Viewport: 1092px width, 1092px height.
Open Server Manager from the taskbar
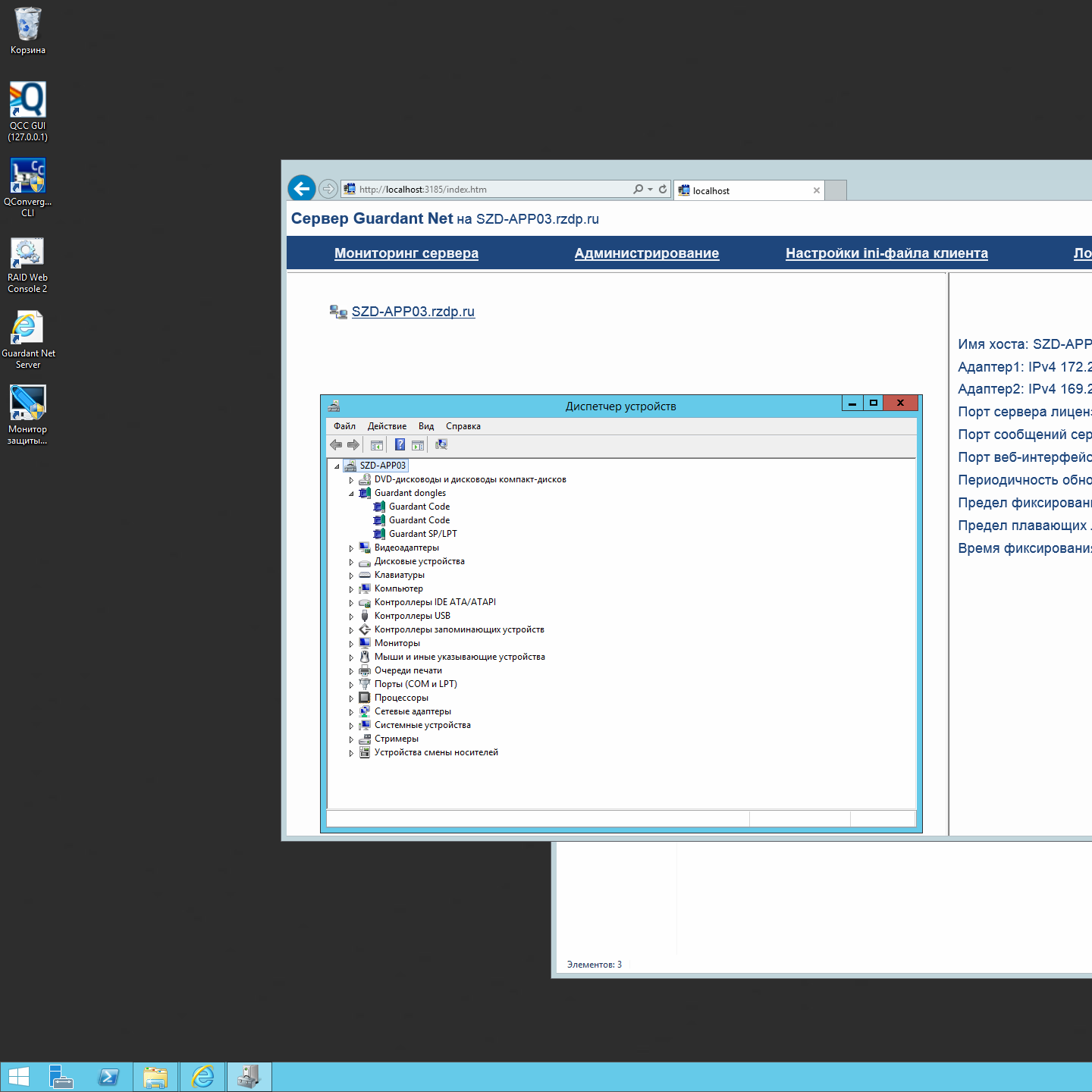coord(61,1077)
